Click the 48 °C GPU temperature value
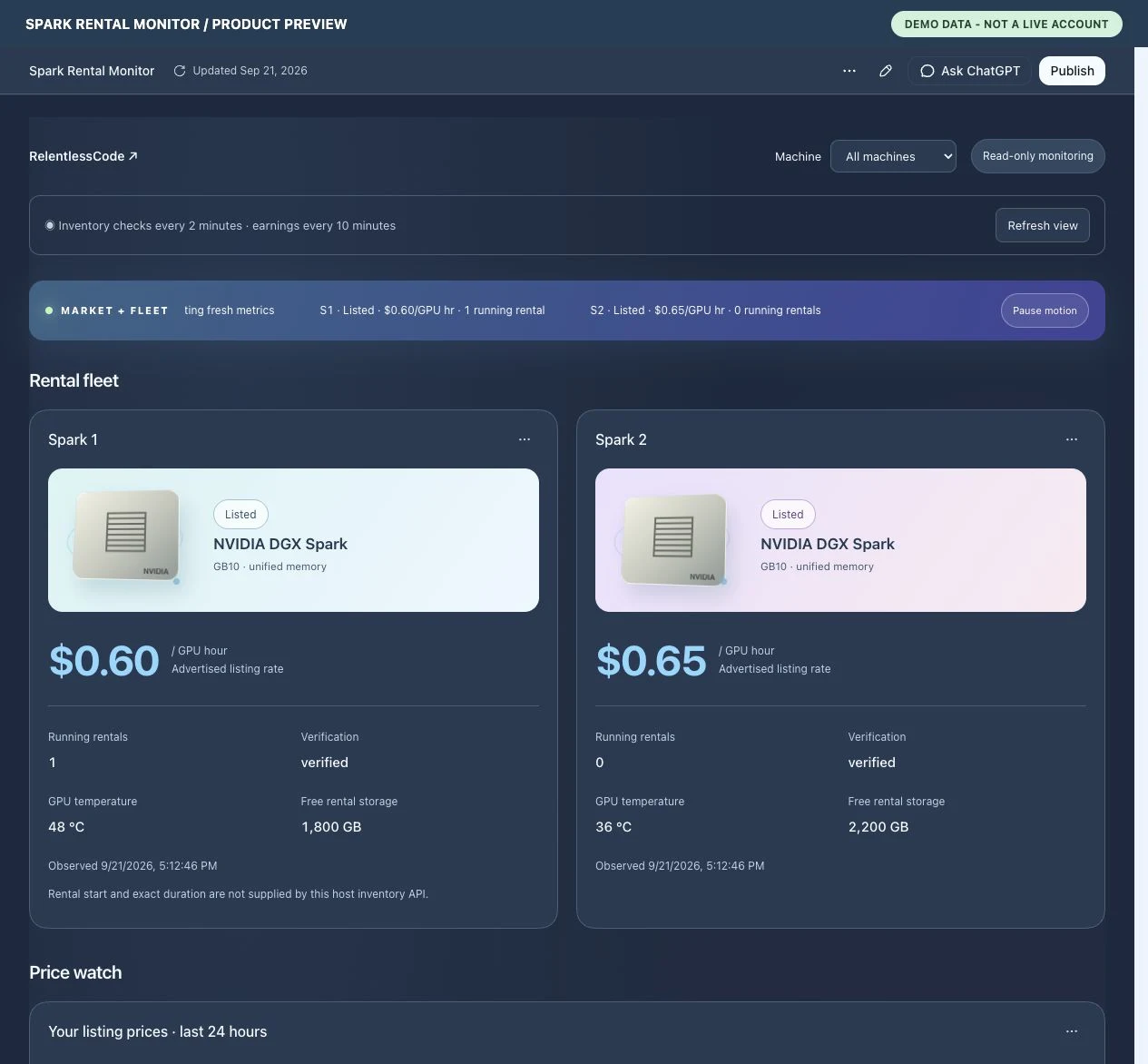This screenshot has width=1148, height=1064. [x=66, y=827]
